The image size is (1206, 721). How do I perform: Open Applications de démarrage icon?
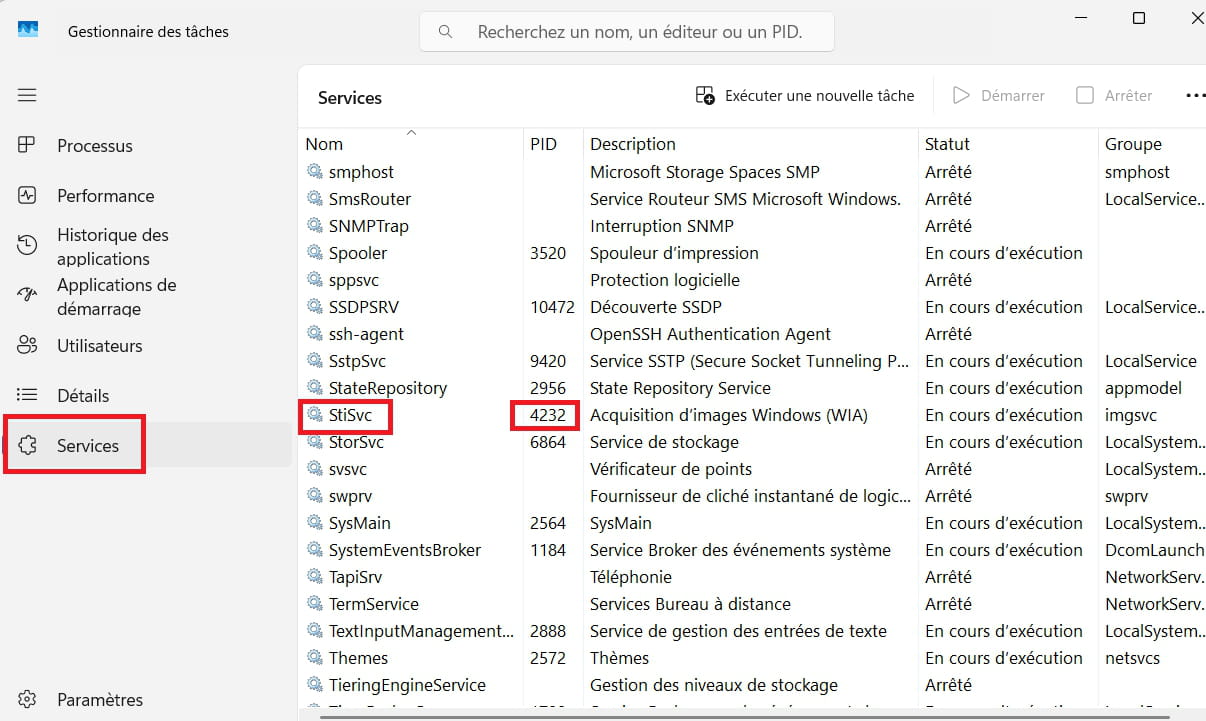27,296
